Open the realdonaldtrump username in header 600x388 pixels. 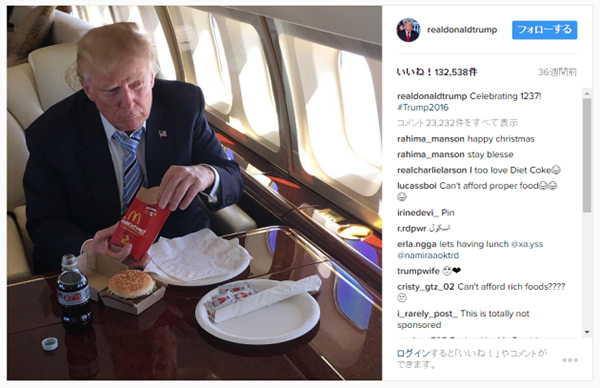462,30
